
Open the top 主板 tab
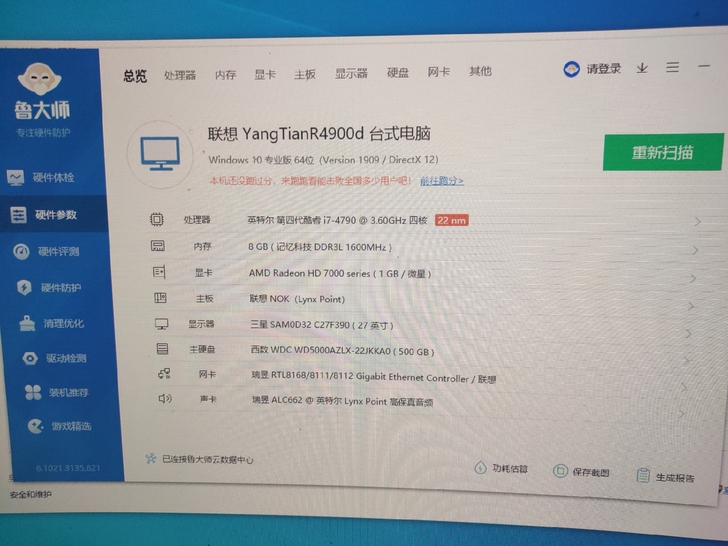coord(305,74)
